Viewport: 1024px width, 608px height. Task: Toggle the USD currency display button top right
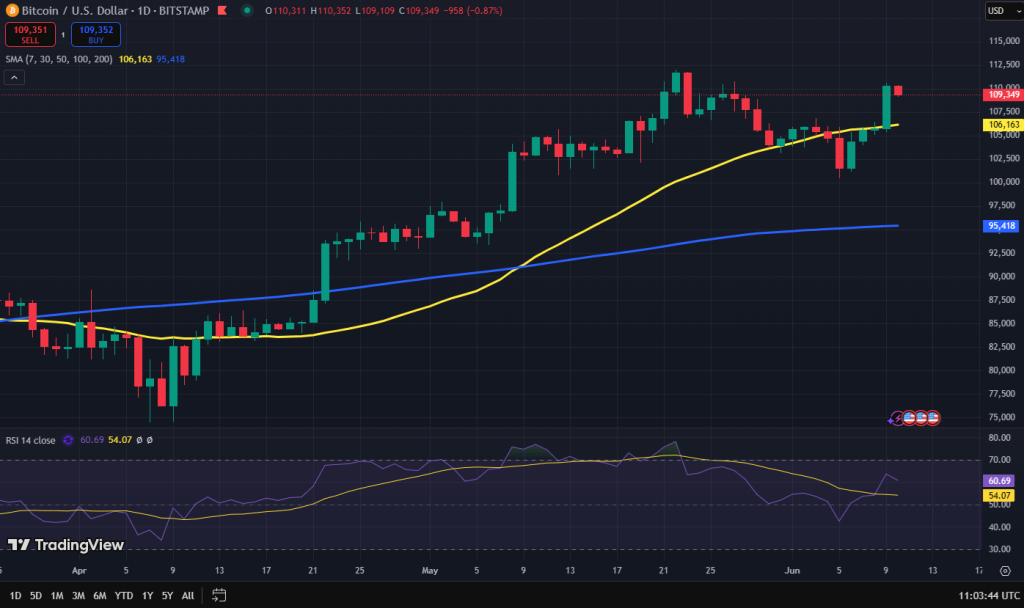click(x=1005, y=9)
